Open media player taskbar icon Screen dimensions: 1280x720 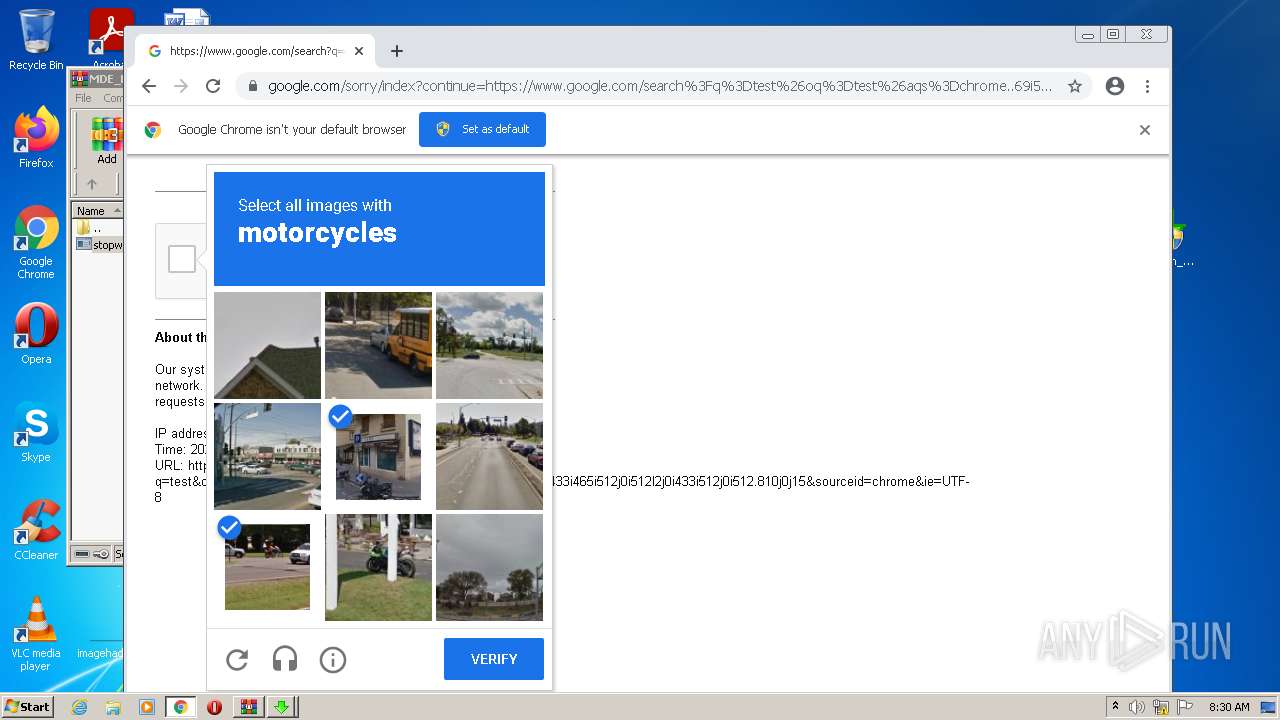pos(147,707)
